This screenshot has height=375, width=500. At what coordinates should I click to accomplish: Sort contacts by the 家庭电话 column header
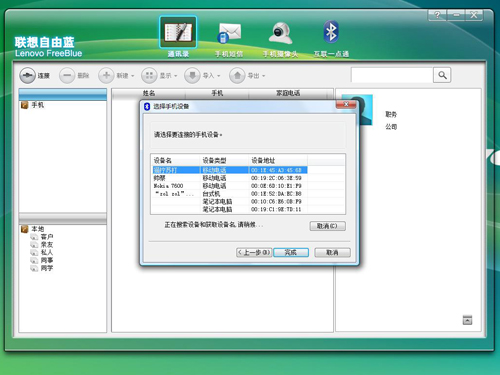tap(288, 93)
